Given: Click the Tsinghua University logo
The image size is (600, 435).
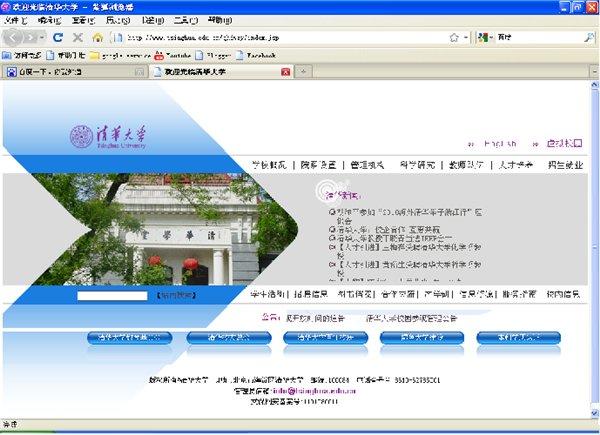Looking at the screenshot, I should (108, 137).
